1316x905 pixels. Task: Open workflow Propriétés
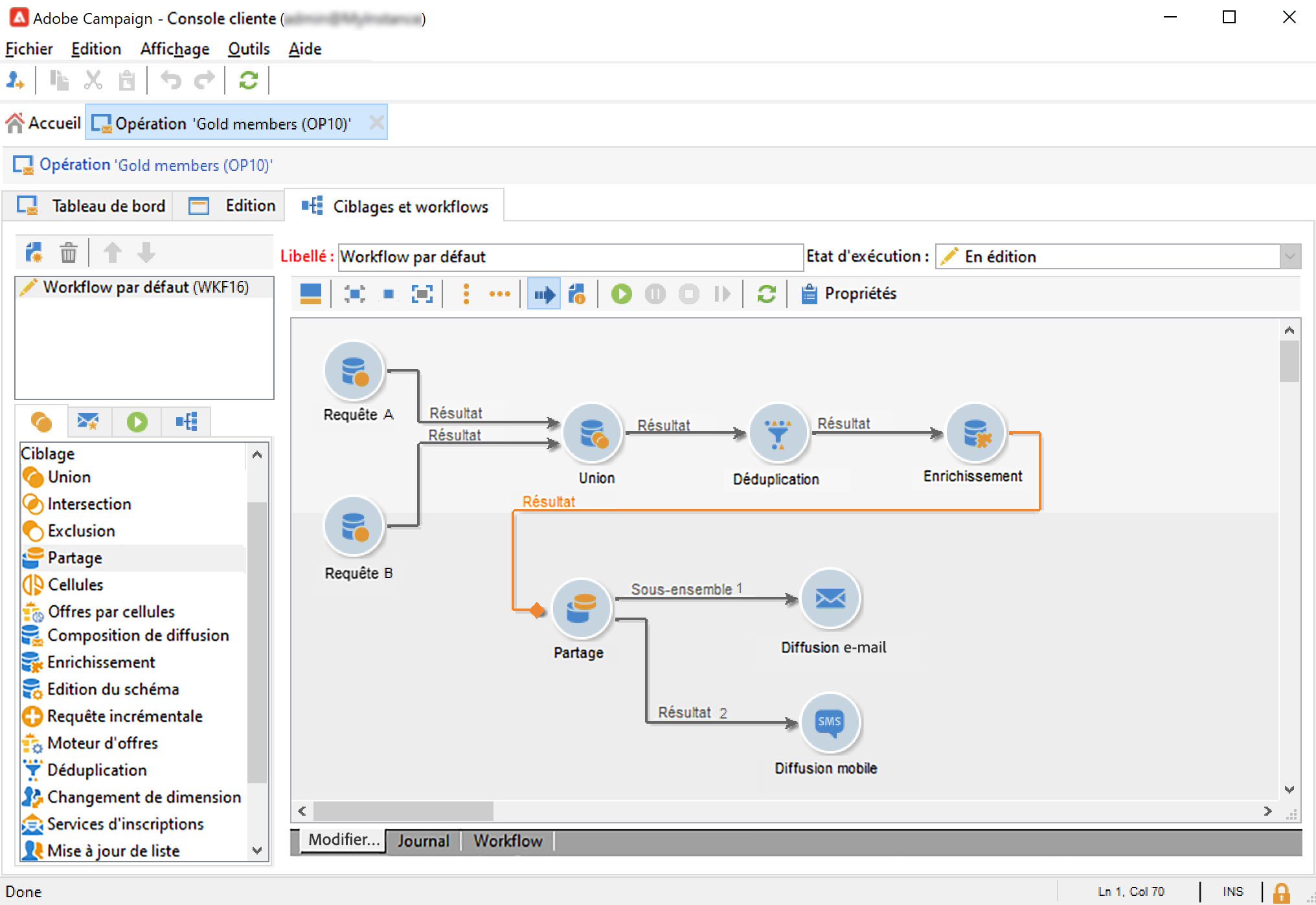[x=848, y=294]
